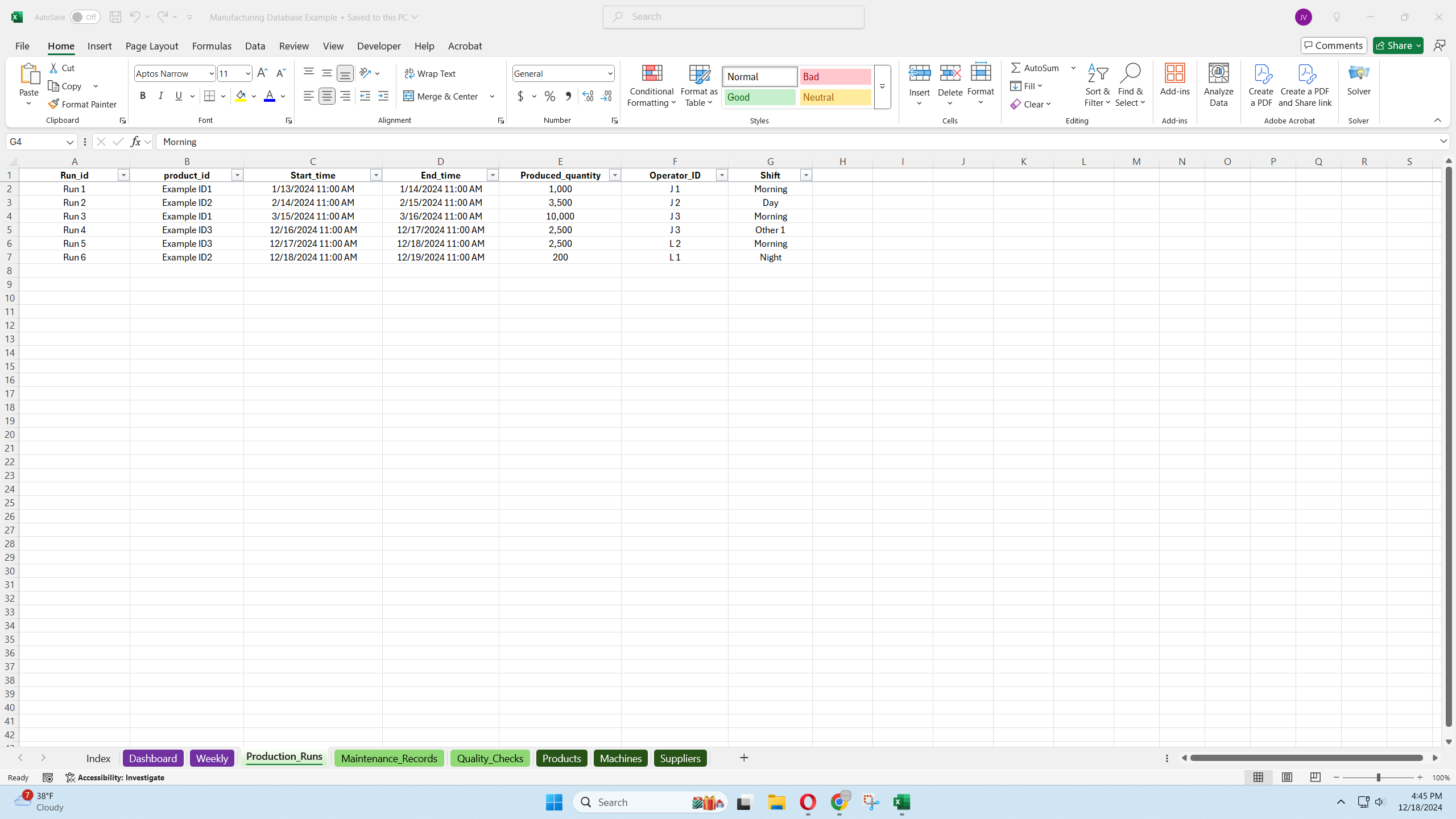Toggle Wrap Text option
The width and height of the screenshot is (1456, 819).
tap(430, 73)
